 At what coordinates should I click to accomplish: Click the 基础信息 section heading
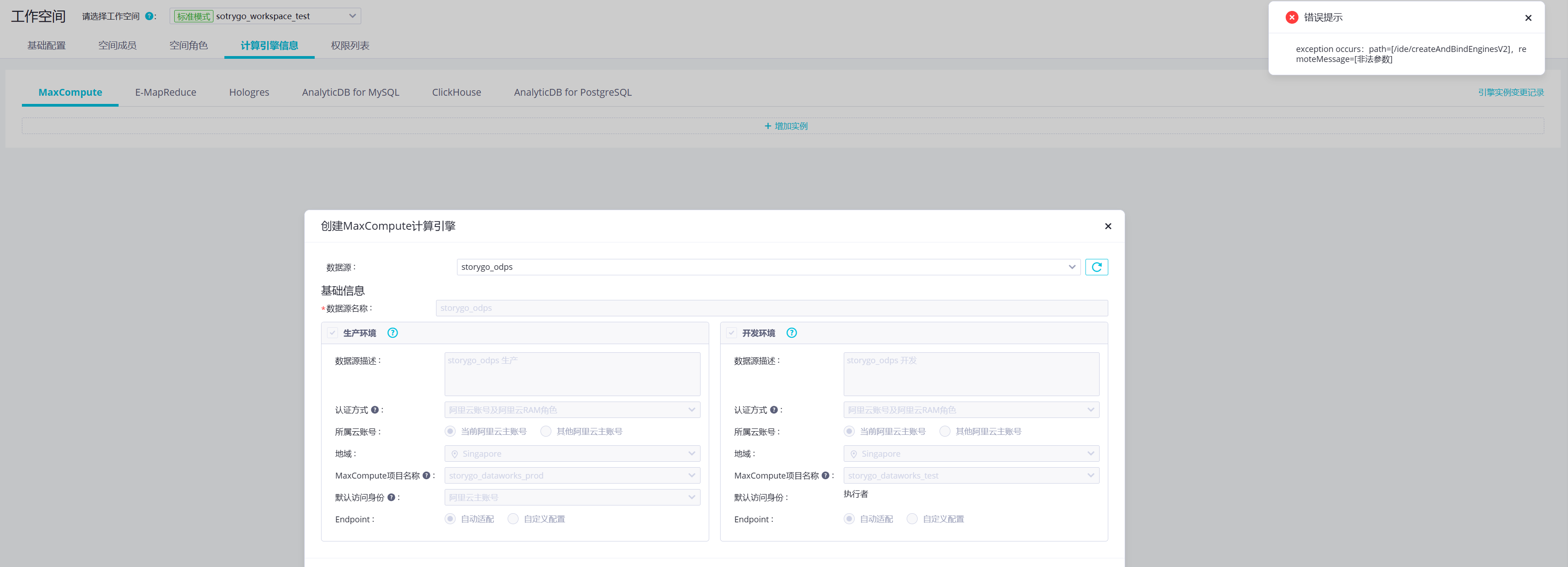coord(343,291)
